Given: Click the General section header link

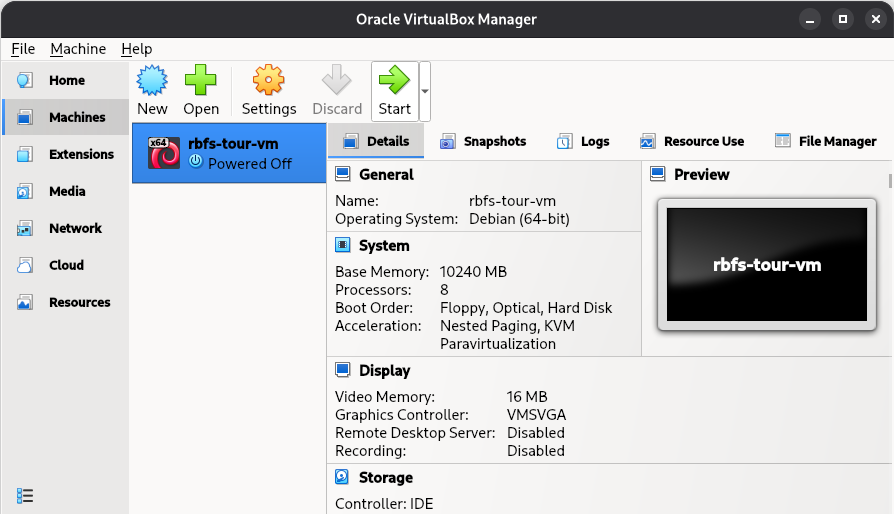Looking at the screenshot, I should [386, 175].
